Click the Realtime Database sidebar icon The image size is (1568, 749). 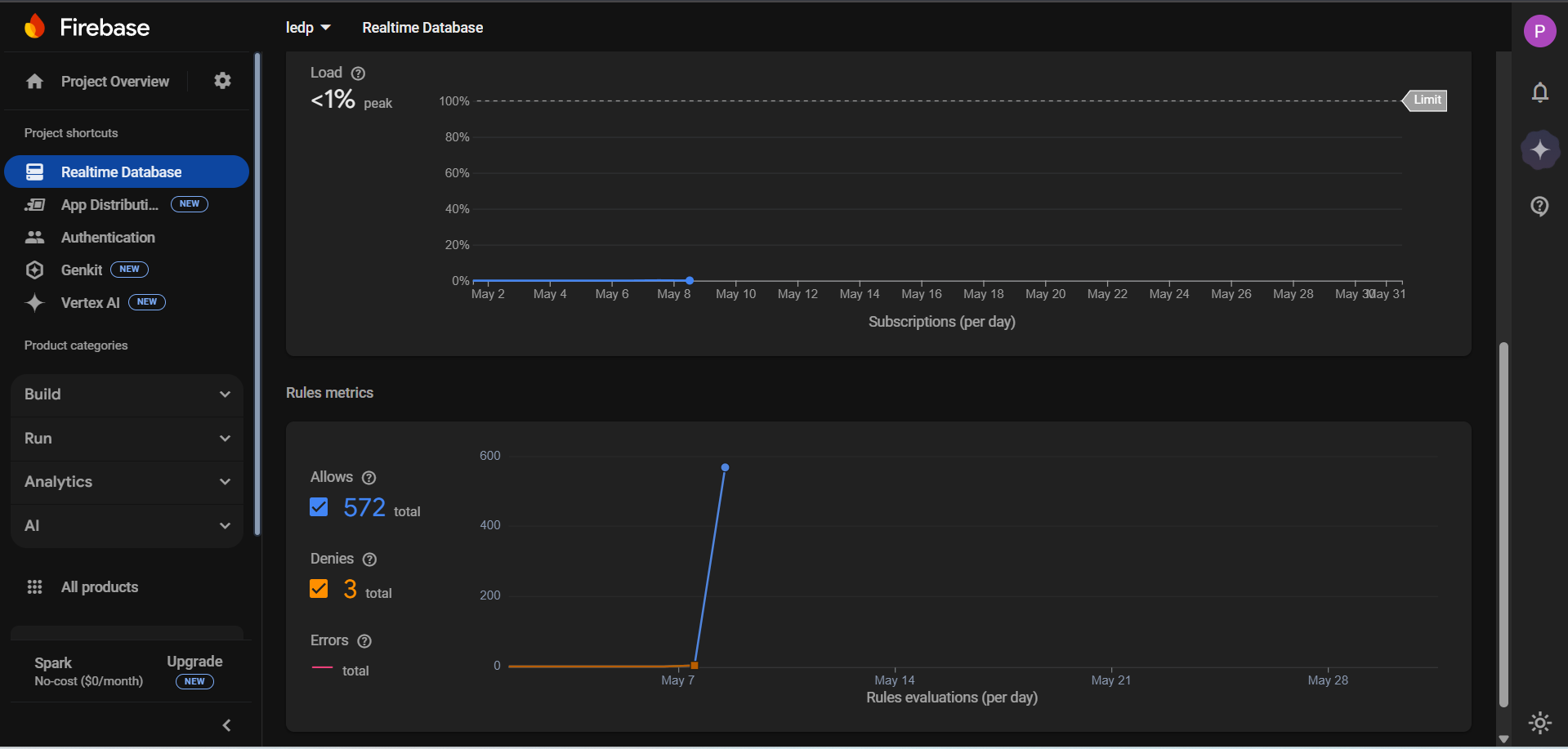click(x=34, y=172)
